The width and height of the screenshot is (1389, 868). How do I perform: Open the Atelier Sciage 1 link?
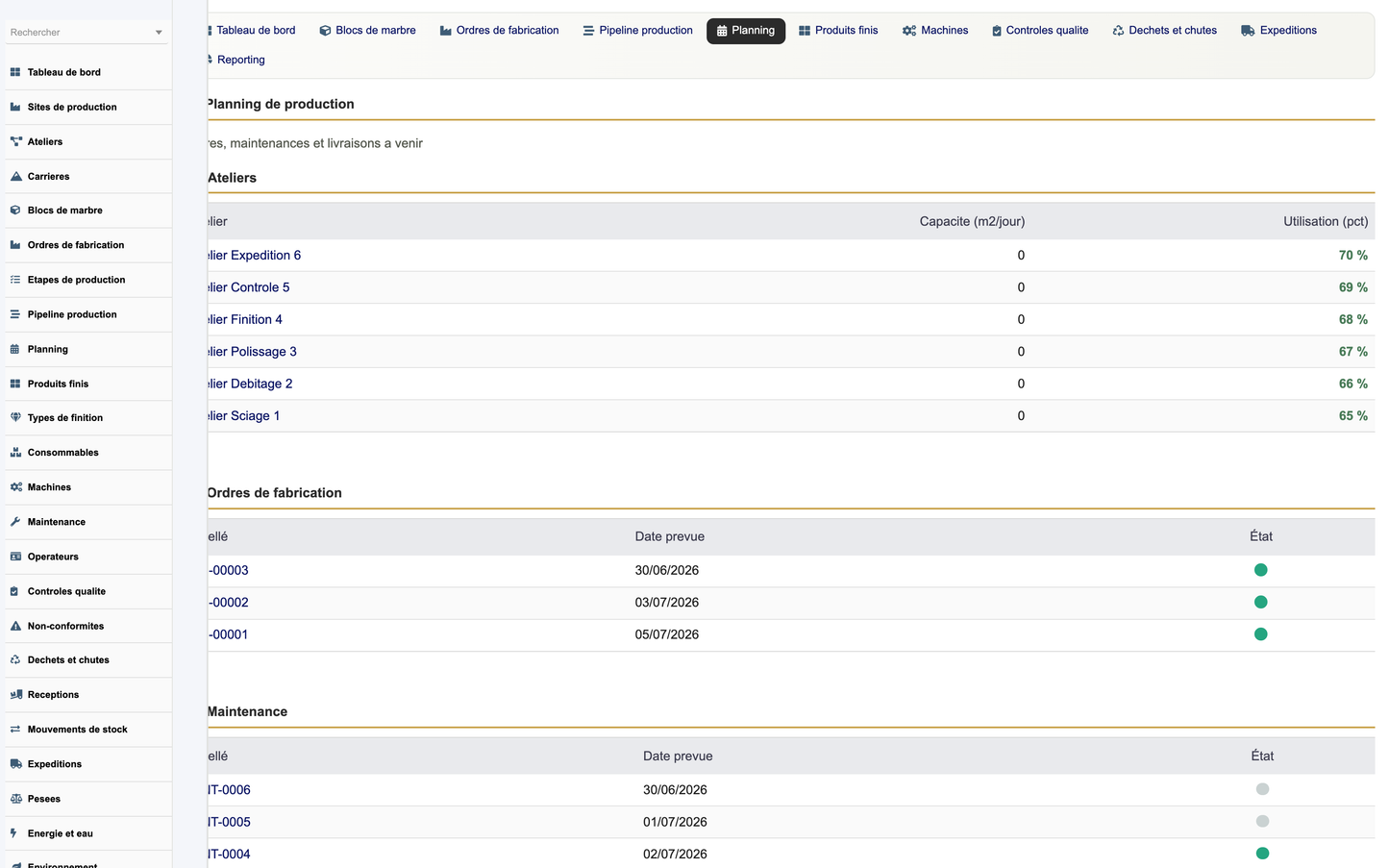tap(244, 416)
